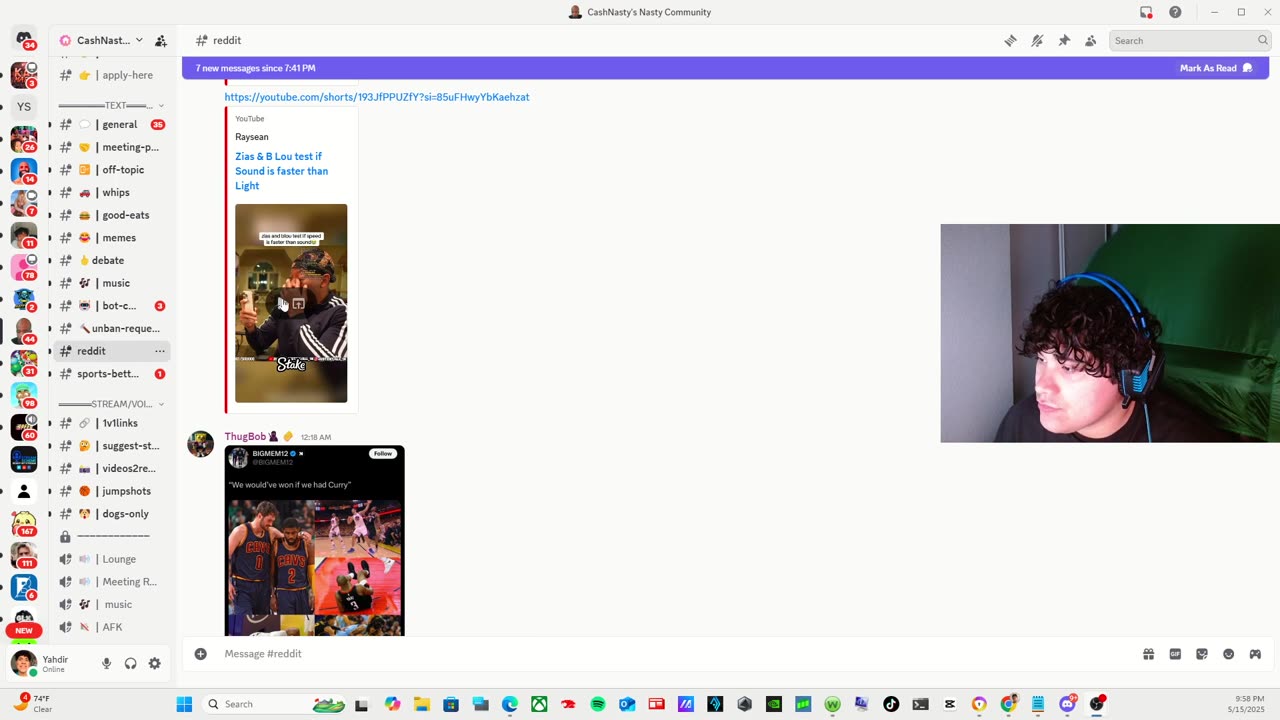The width and height of the screenshot is (1280, 720).
Task: Open the sticker picker
Action: pos(1202,654)
